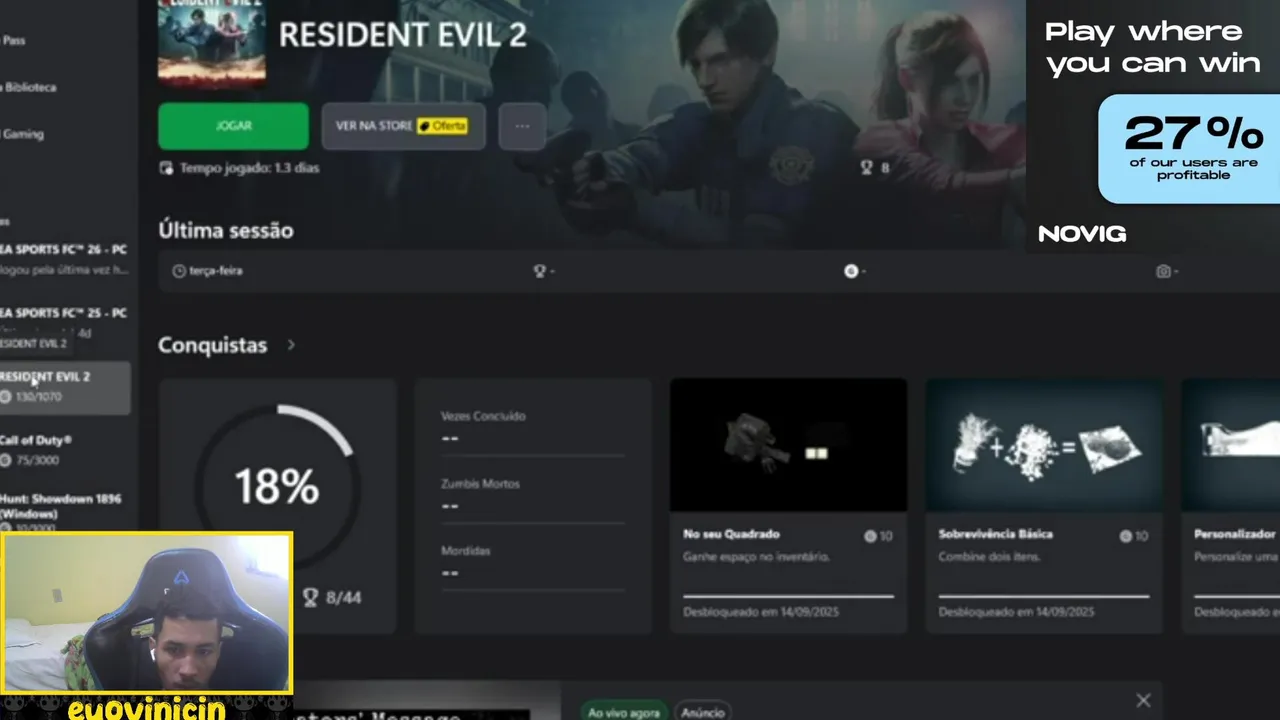Image resolution: width=1280 pixels, height=720 pixels.
Task: Open the Sobrevivência Básica achievement image
Action: 1044,445
